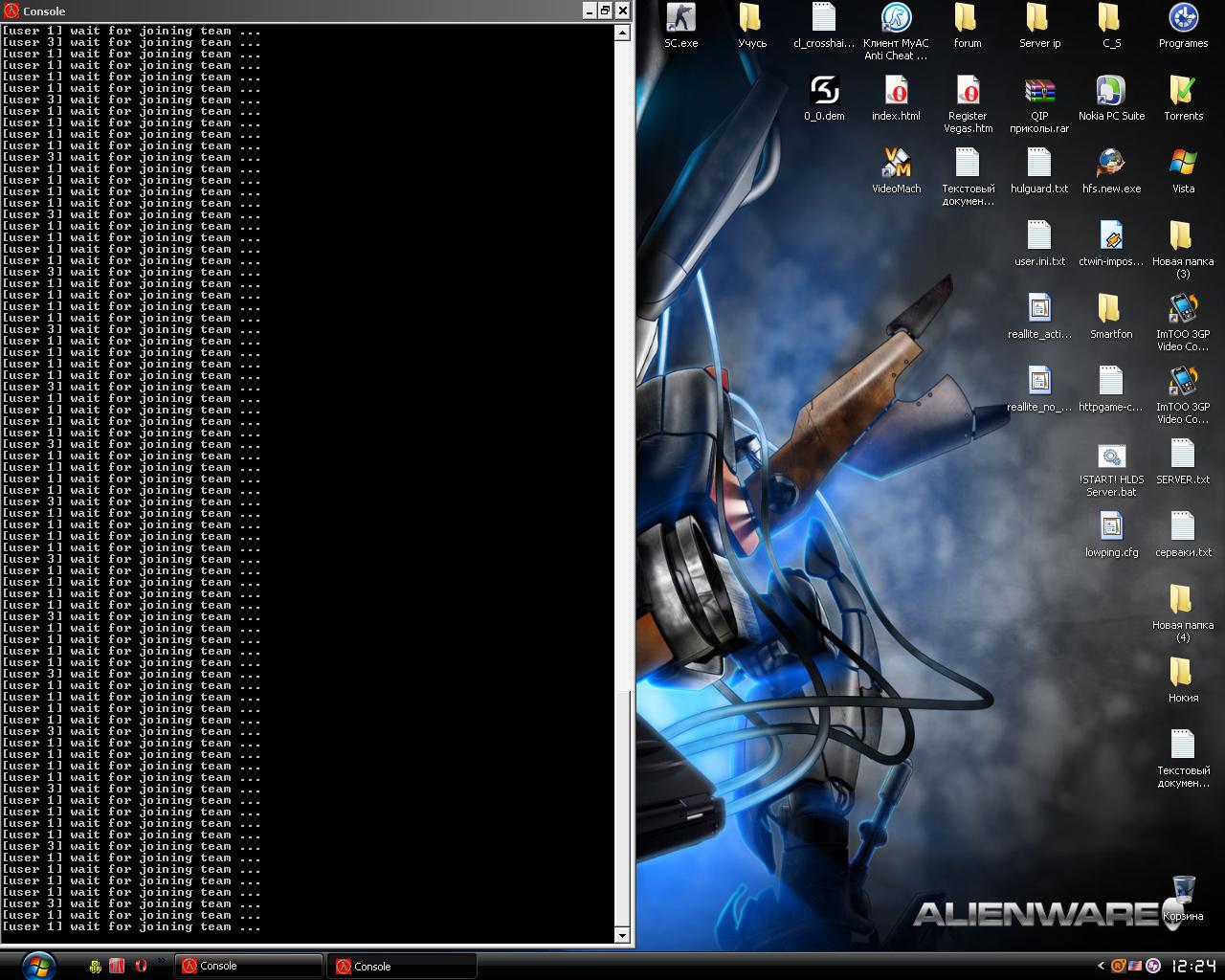1225x980 pixels.
Task: Show hidden system tray icons
Action: 1101,966
